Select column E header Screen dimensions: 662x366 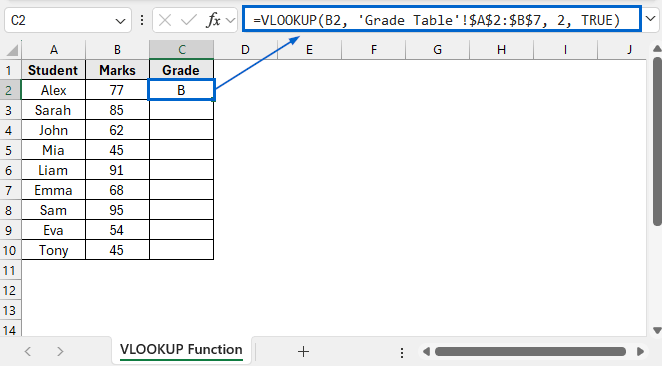[309, 50]
